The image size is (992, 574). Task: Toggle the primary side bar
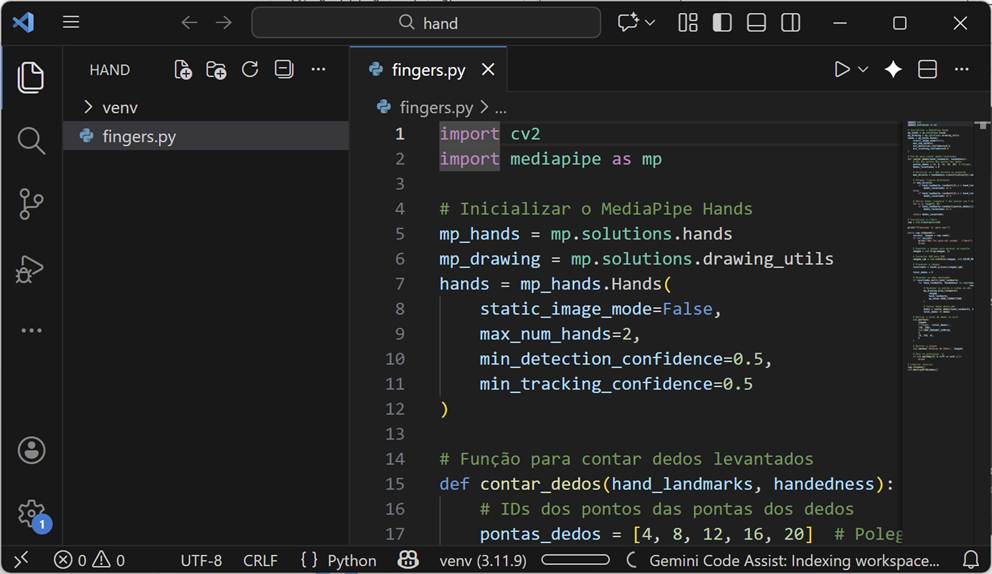(722, 23)
